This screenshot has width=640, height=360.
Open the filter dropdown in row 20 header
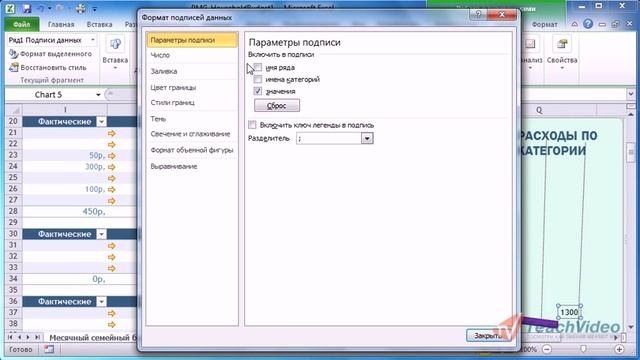pyautogui.click(x=101, y=122)
